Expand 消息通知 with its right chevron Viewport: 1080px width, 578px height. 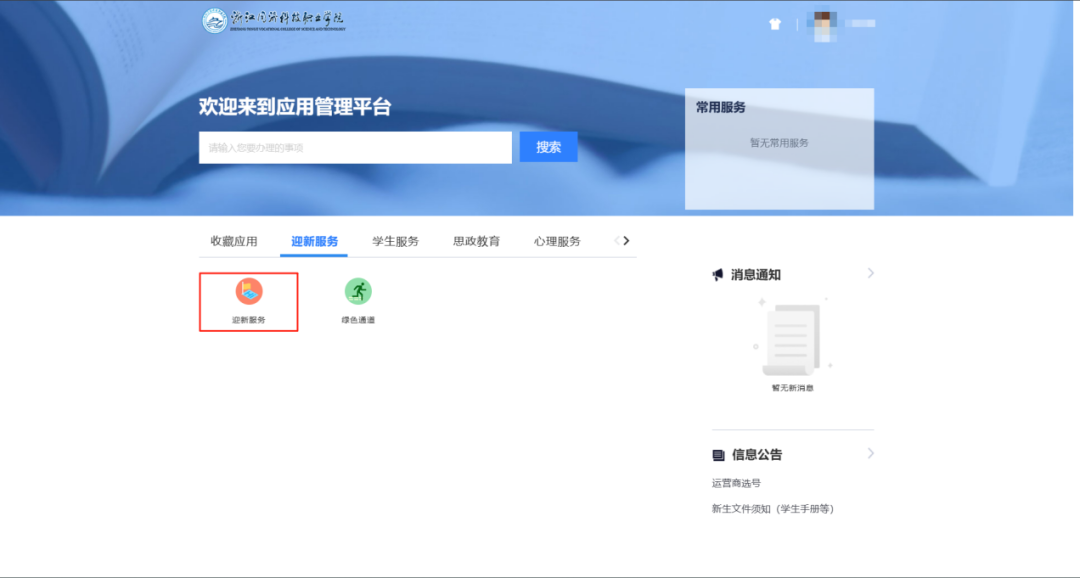[x=870, y=273]
